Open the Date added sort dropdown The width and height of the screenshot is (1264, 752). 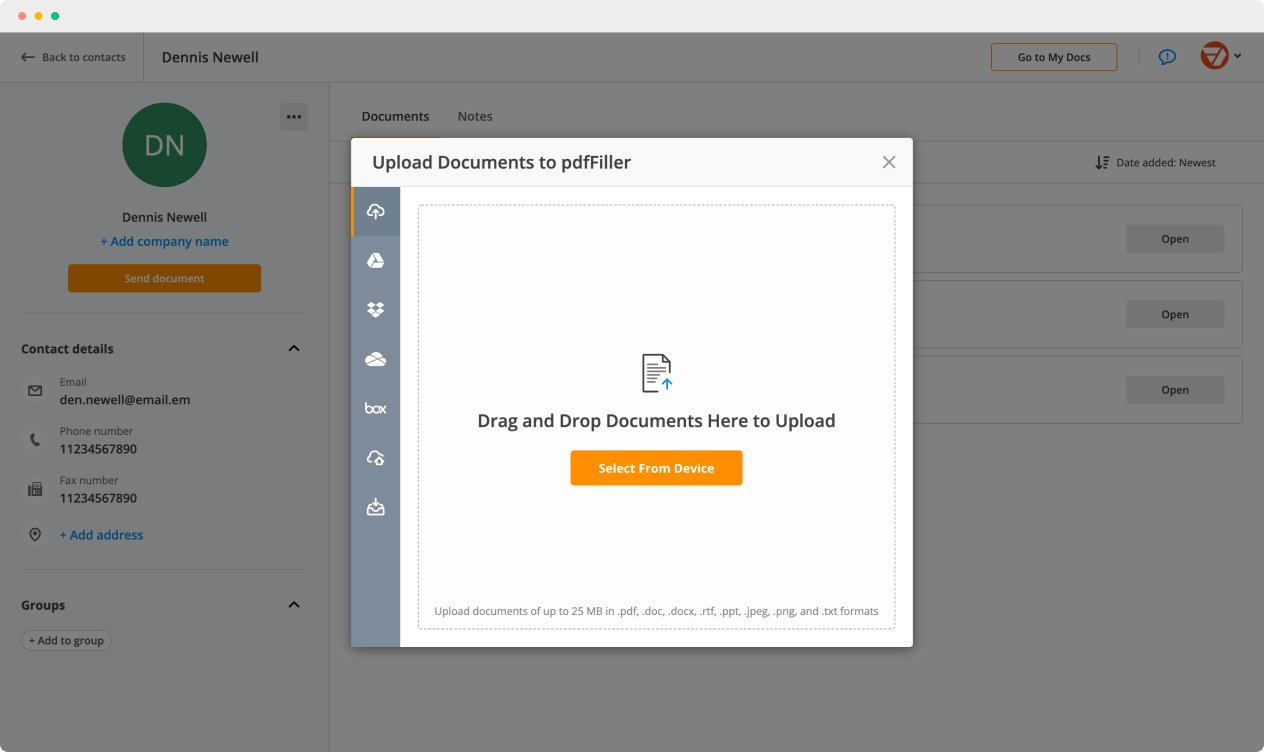1156,162
